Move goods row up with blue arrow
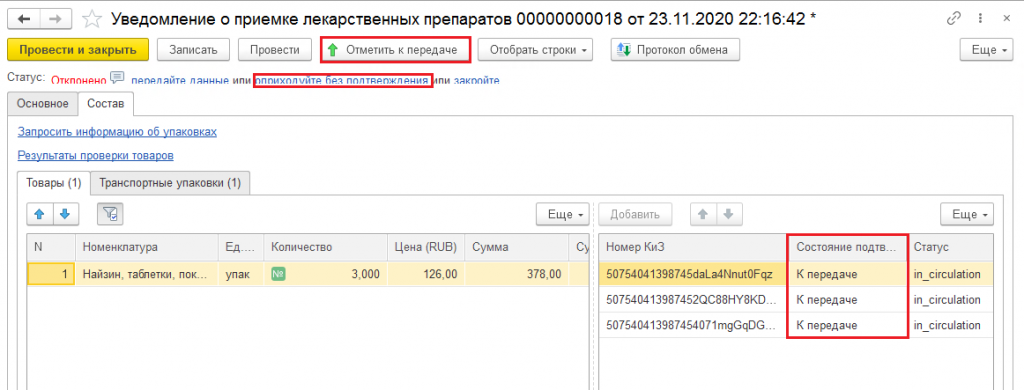The width and height of the screenshot is (1024, 390). pos(39,214)
